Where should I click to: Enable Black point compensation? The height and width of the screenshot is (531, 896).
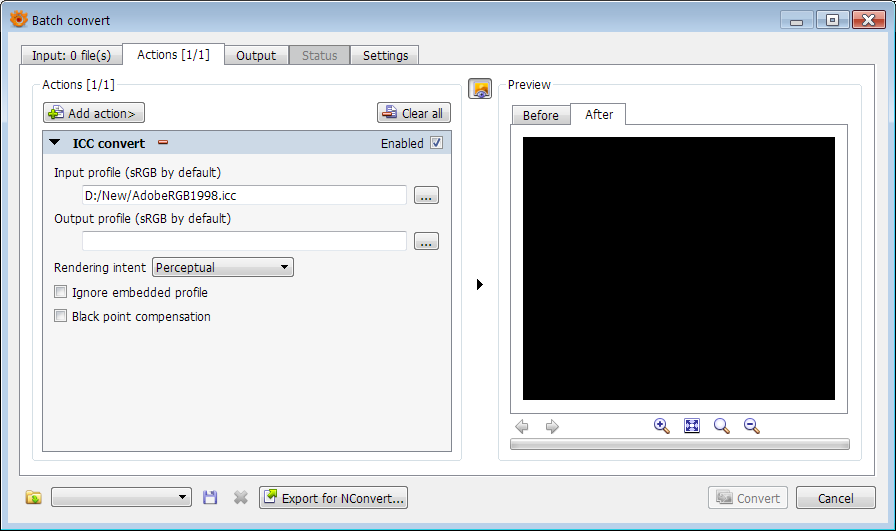pos(61,316)
